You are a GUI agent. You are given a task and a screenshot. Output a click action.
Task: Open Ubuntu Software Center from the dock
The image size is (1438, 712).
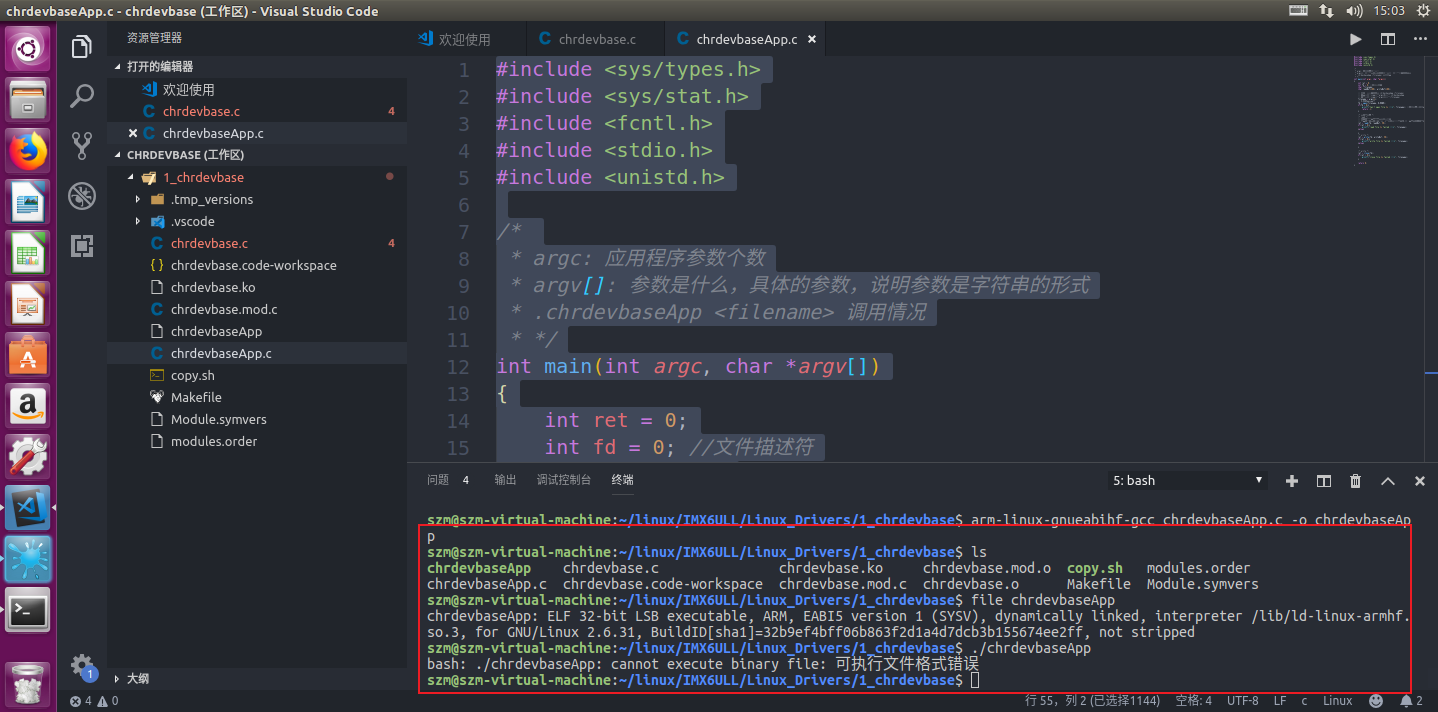pyautogui.click(x=28, y=355)
